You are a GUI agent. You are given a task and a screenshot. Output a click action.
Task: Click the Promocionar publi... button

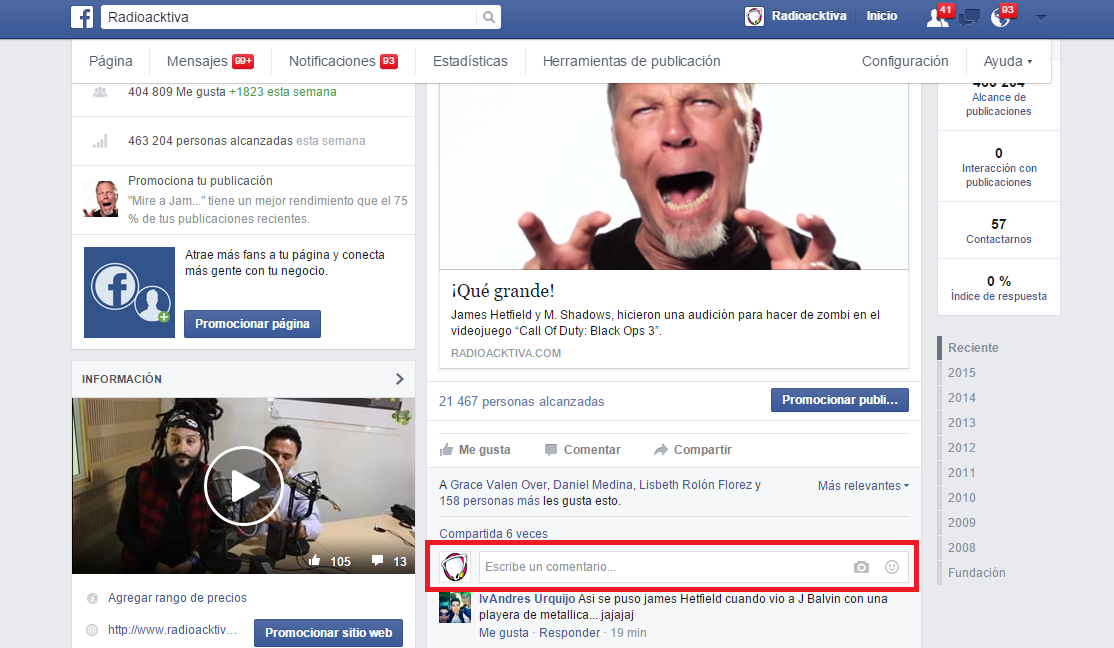840,400
